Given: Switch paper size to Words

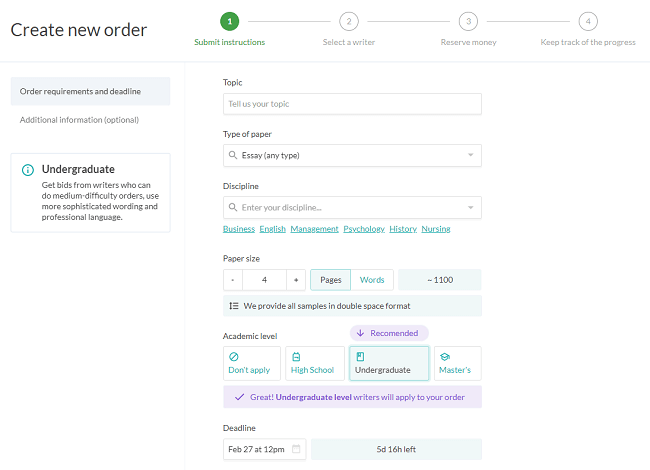Looking at the screenshot, I should pos(372,280).
